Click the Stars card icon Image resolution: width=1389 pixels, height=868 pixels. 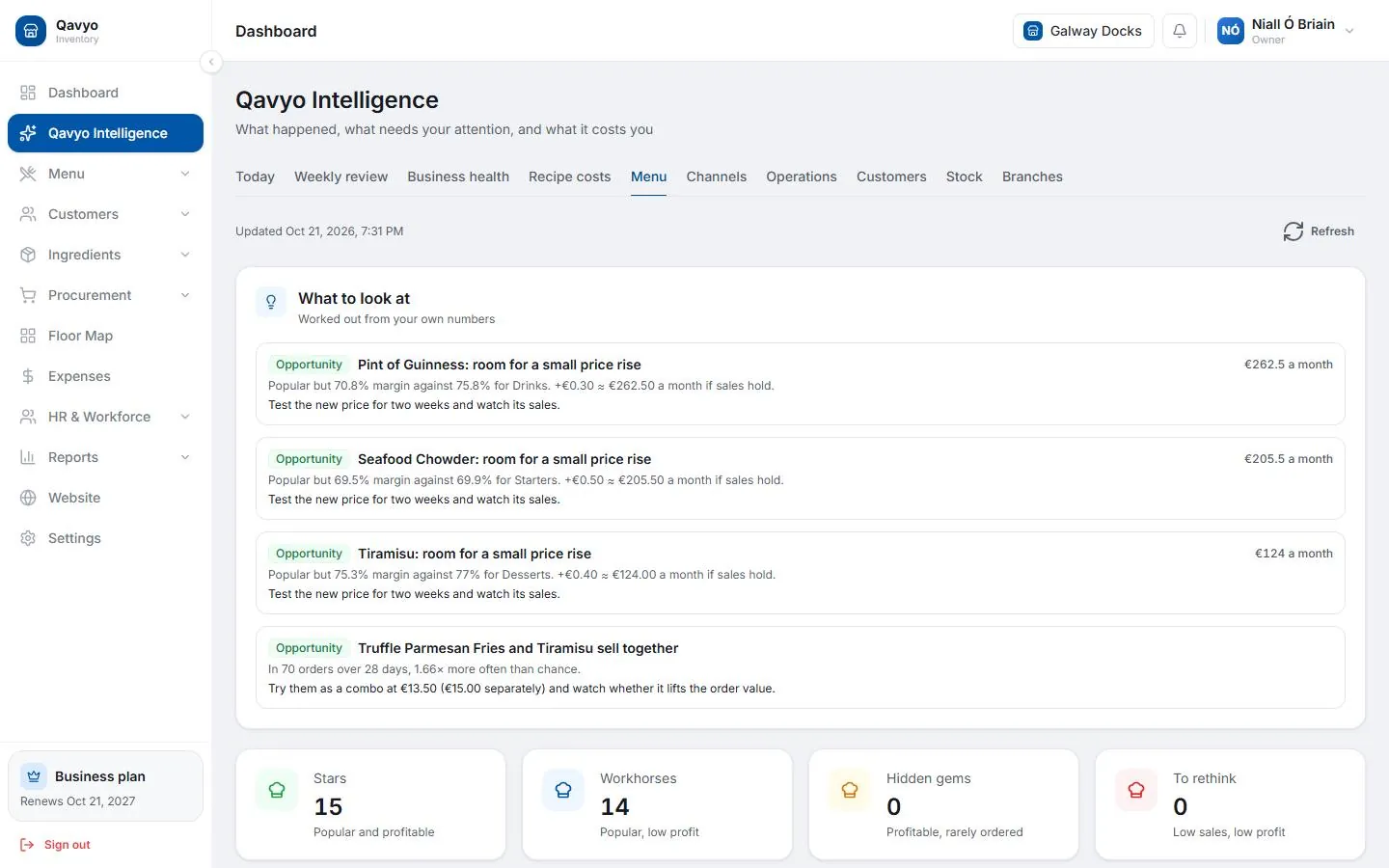277,790
